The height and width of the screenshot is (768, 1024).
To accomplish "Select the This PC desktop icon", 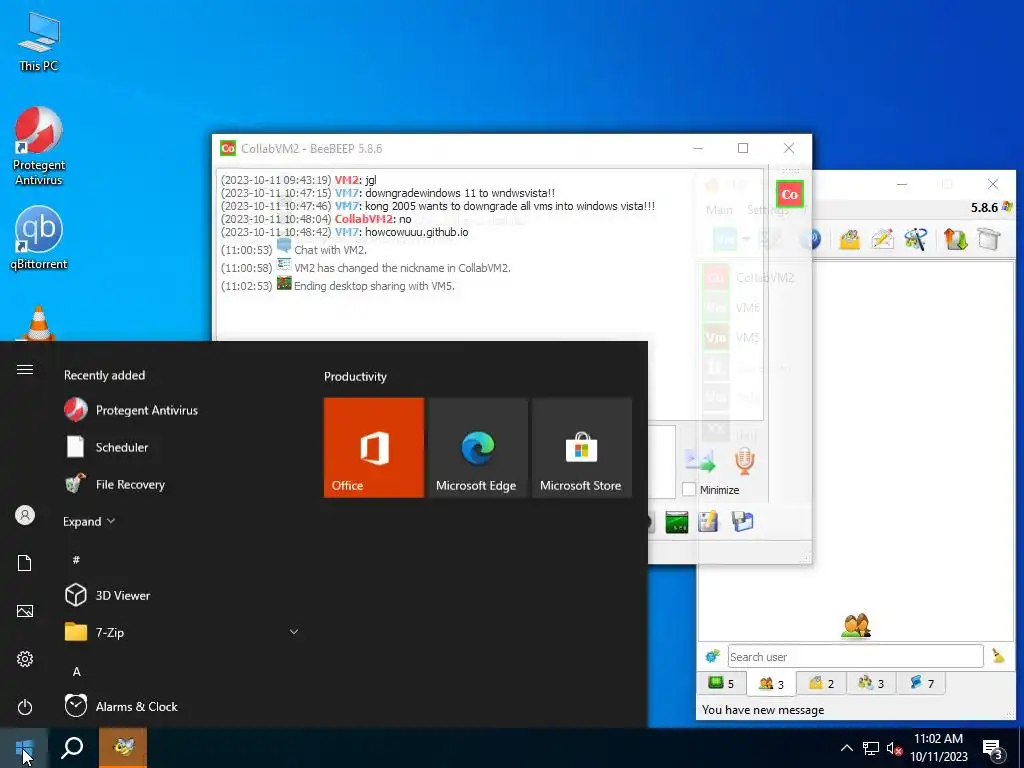I will 39,42.
